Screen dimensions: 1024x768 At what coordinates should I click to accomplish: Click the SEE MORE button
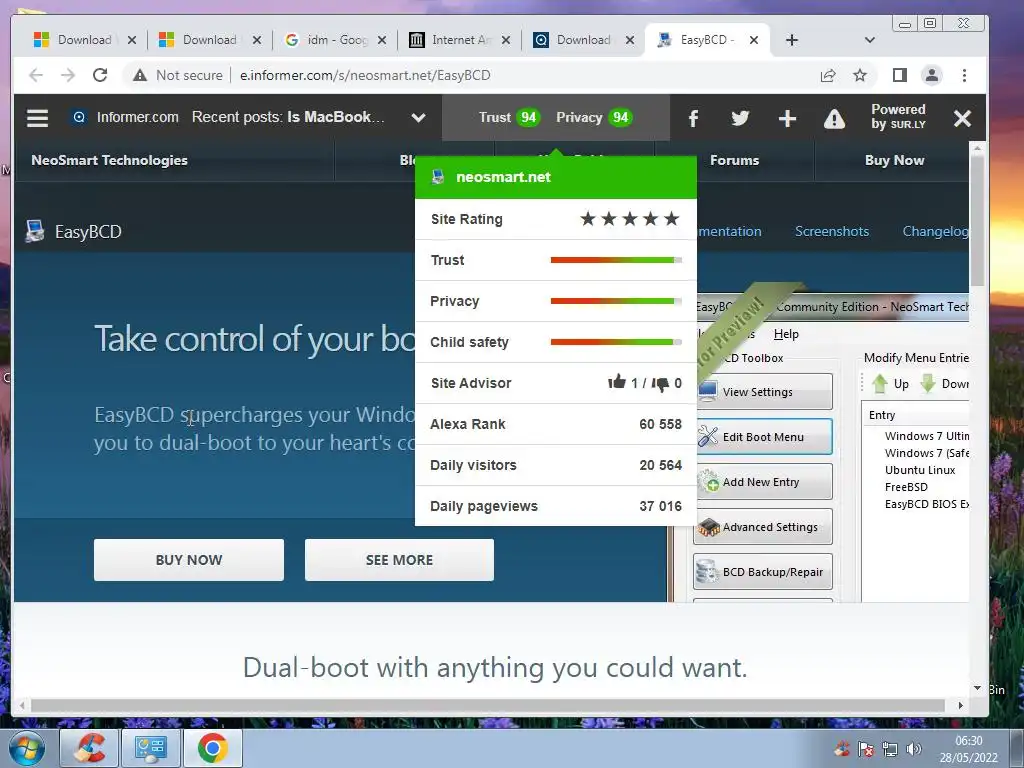click(399, 560)
